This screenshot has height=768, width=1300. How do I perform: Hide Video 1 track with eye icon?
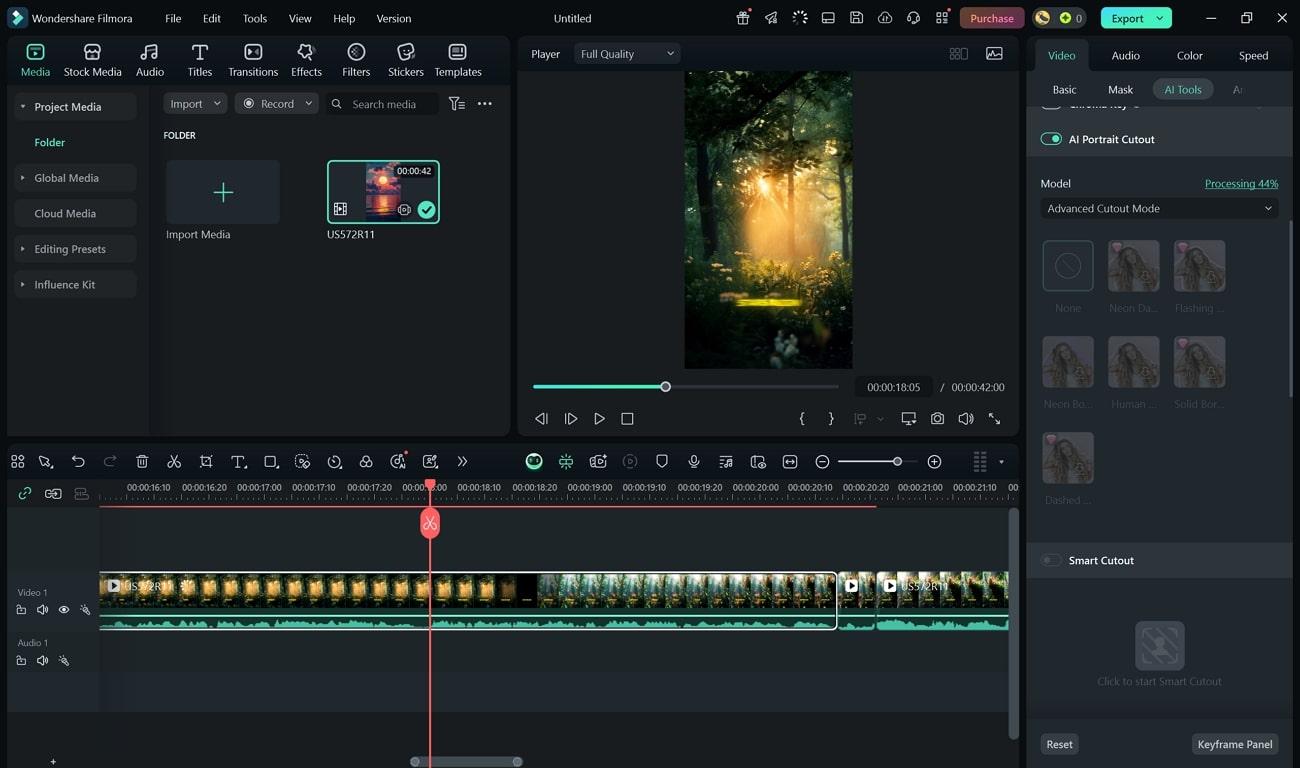(64, 610)
